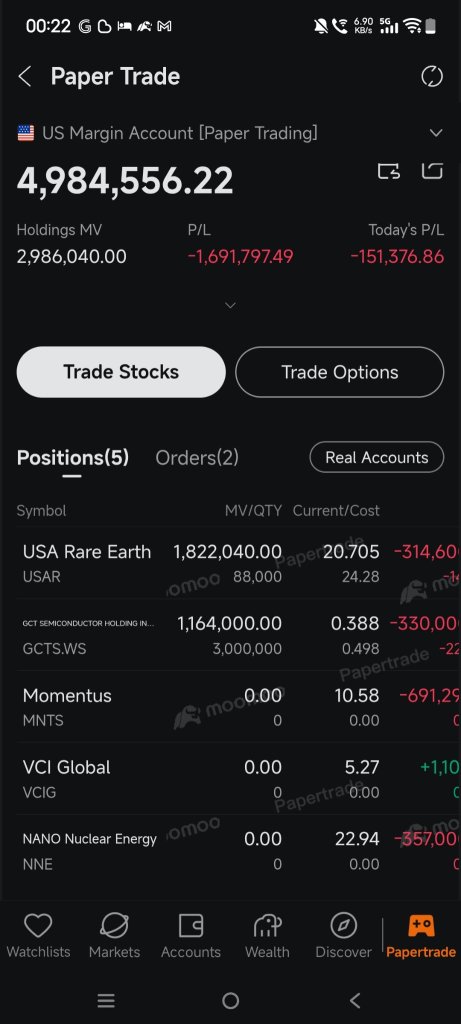461x1024 pixels.
Task: Go back using the header arrow
Action: click(x=25, y=76)
